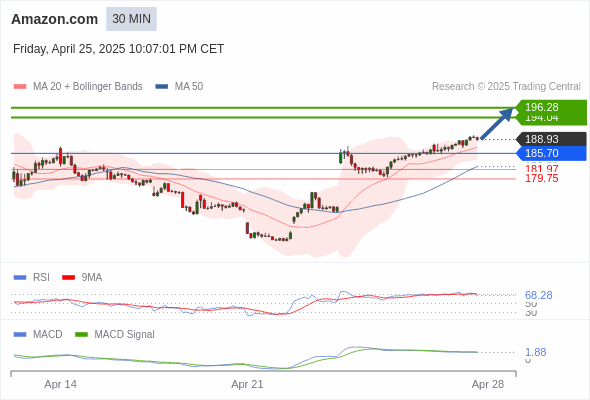Click the 'Research © 2025 Trading Central' credit
The image size is (590, 400).
click(x=506, y=87)
